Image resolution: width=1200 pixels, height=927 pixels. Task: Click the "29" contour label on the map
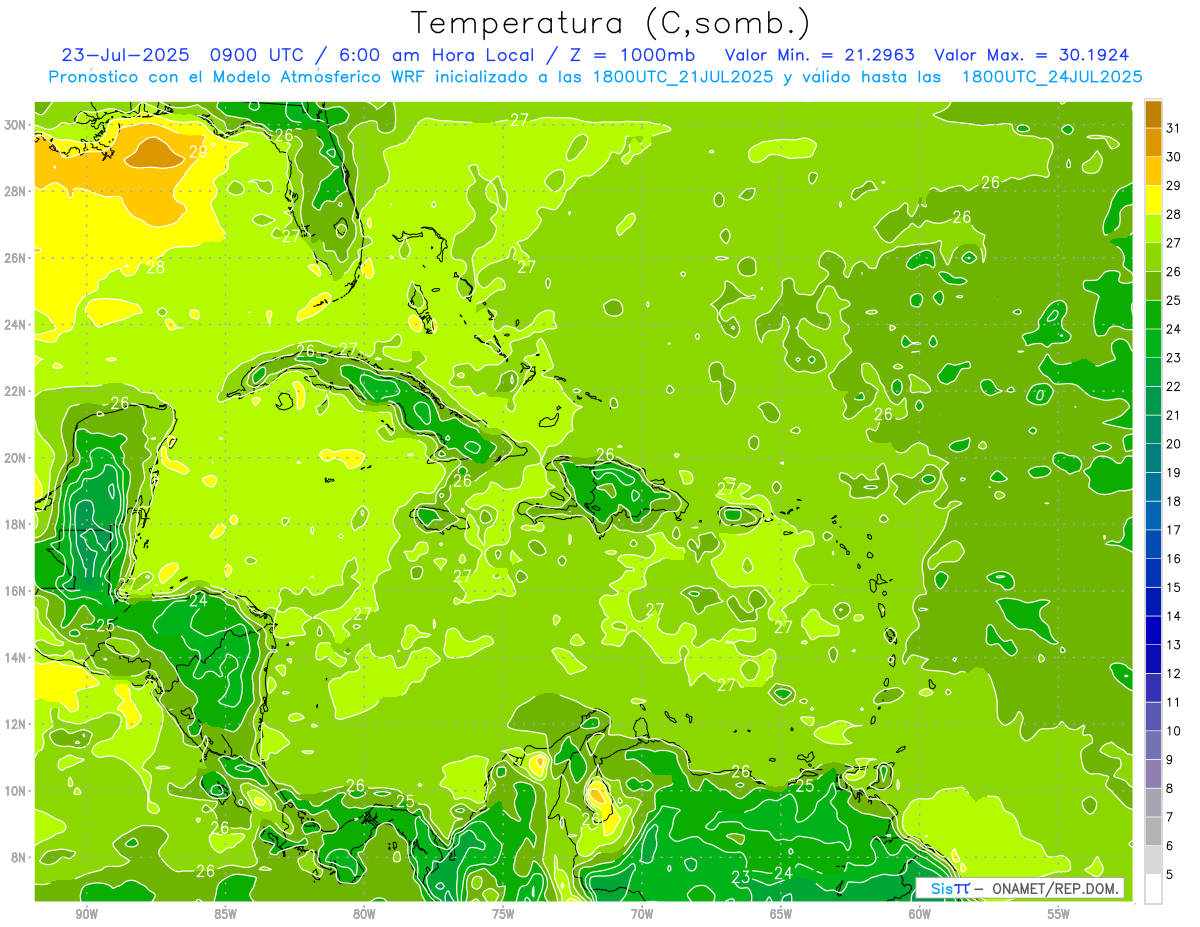click(x=197, y=152)
